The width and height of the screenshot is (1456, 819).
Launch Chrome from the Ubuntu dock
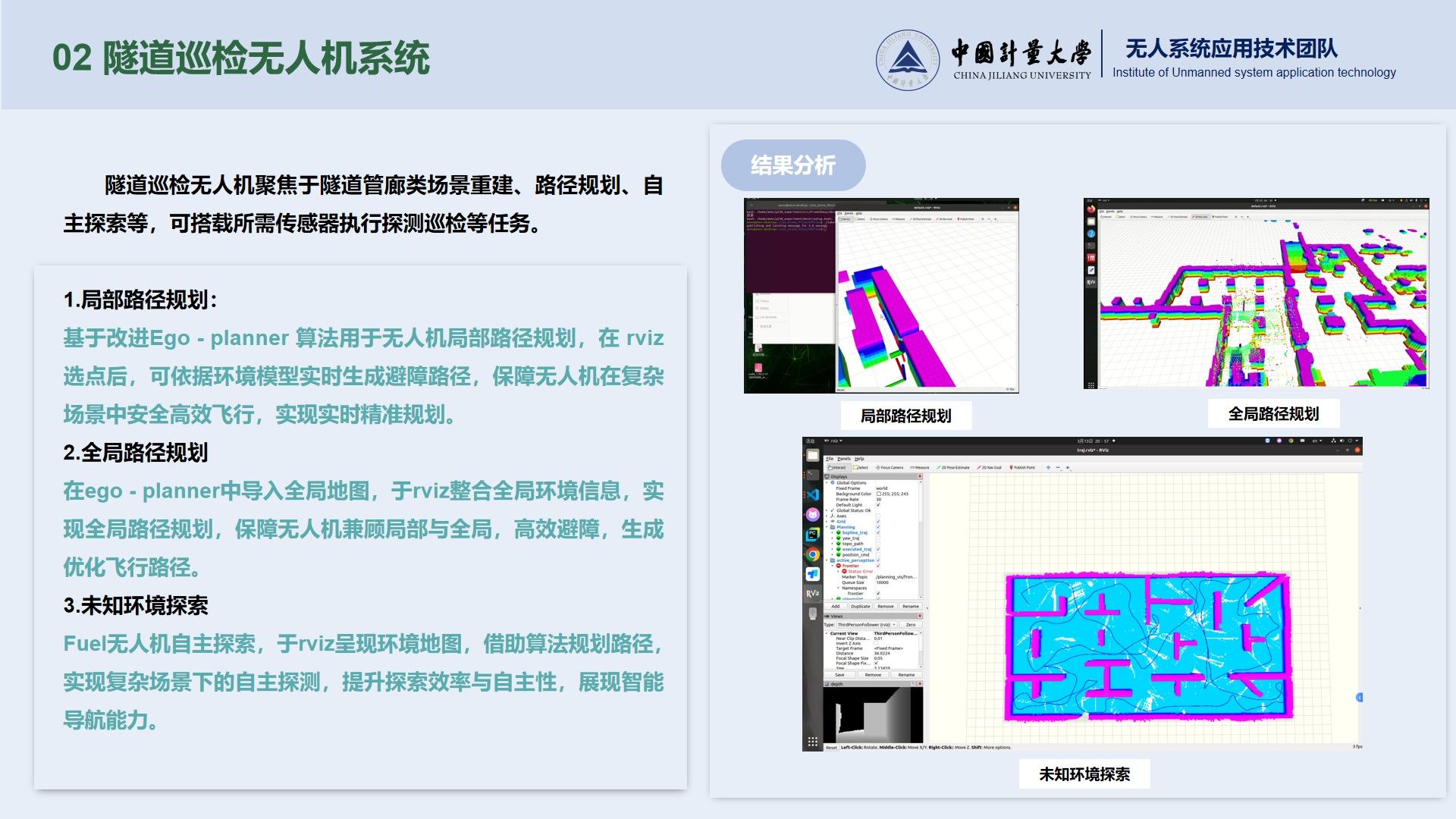pos(813,554)
